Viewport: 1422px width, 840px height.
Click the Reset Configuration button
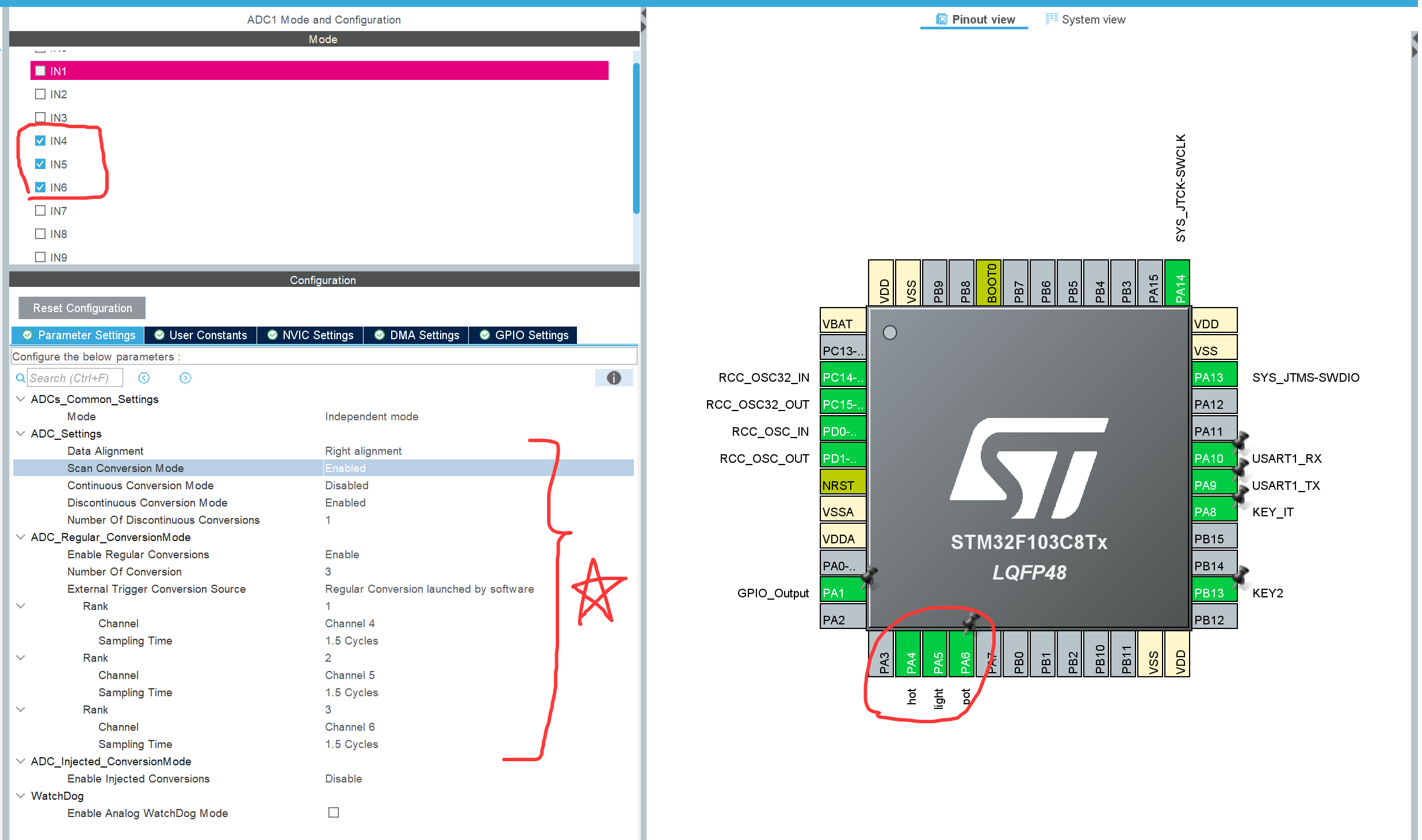click(x=82, y=308)
